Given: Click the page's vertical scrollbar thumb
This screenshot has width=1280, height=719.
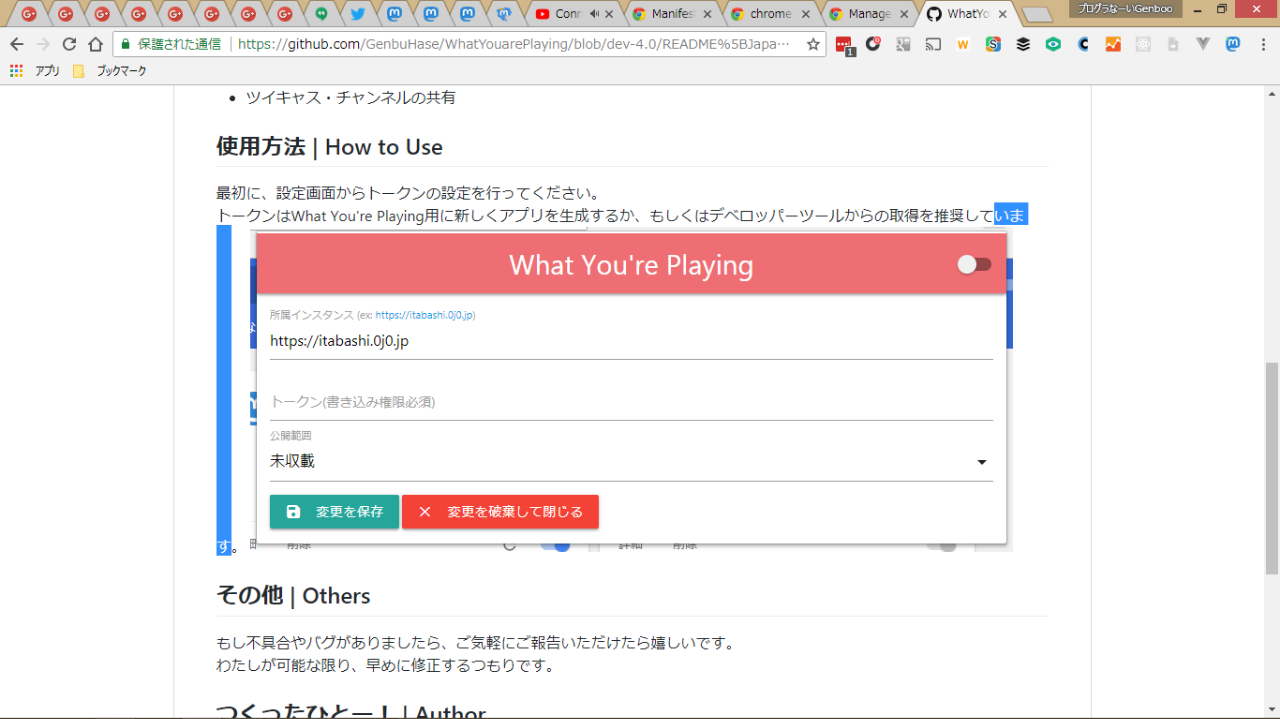Looking at the screenshot, I should pyautogui.click(x=1271, y=468).
